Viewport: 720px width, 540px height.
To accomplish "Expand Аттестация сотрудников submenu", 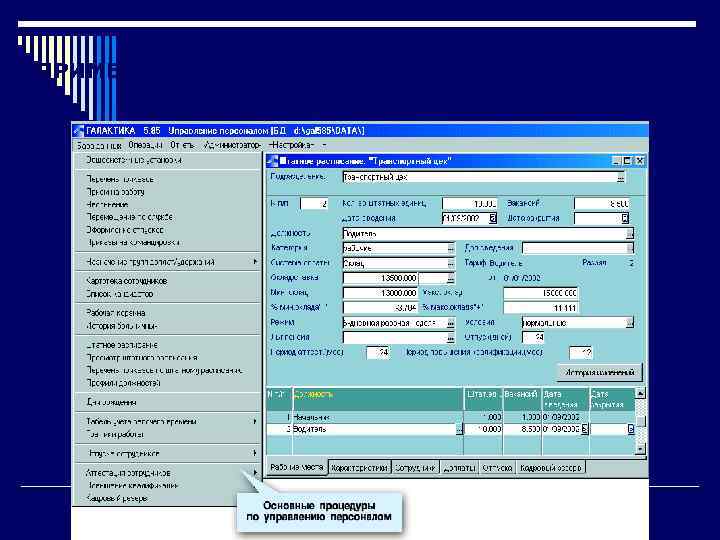I will coord(255,472).
